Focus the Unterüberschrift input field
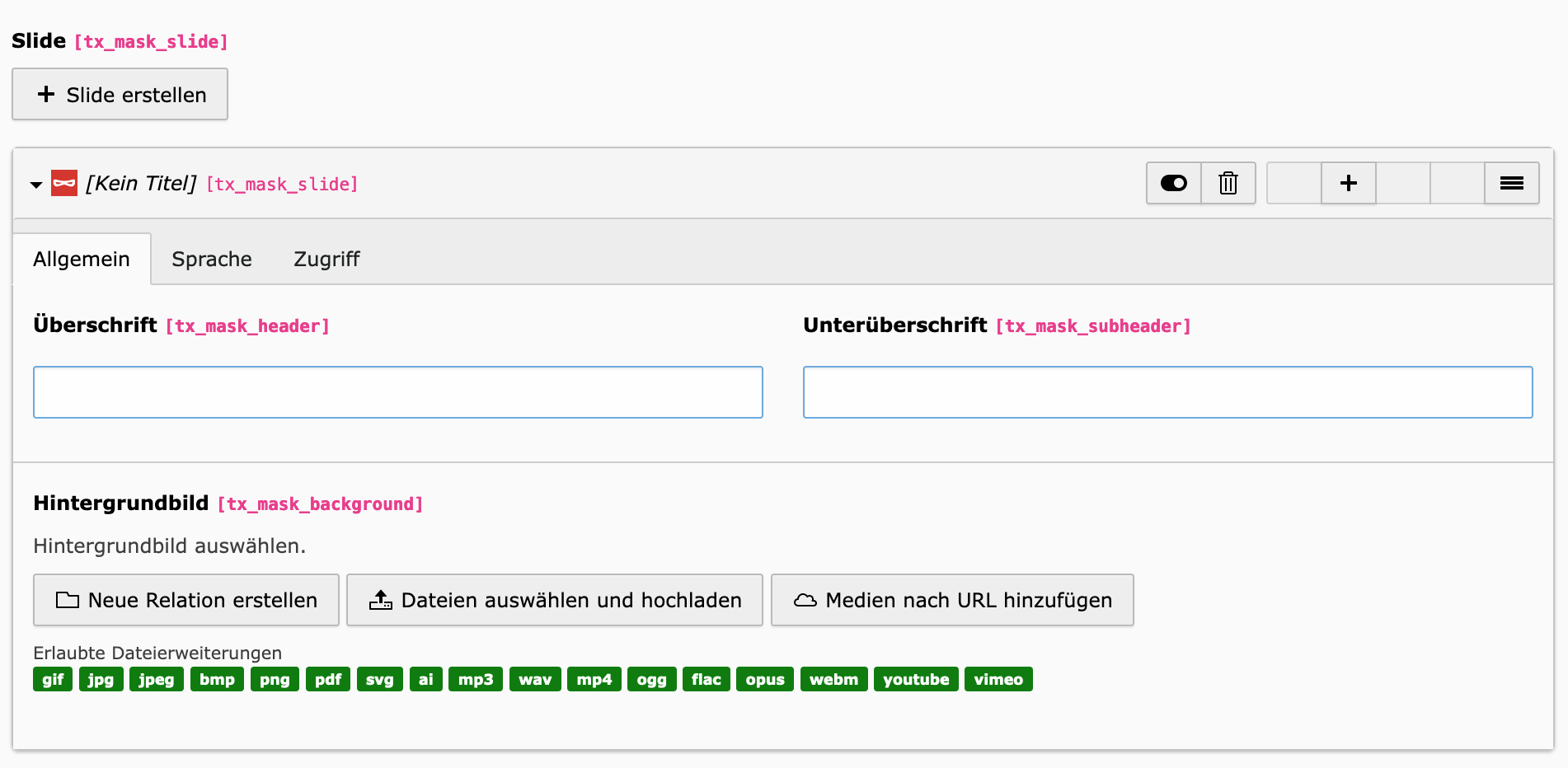This screenshot has width=1568, height=768. [x=1167, y=392]
